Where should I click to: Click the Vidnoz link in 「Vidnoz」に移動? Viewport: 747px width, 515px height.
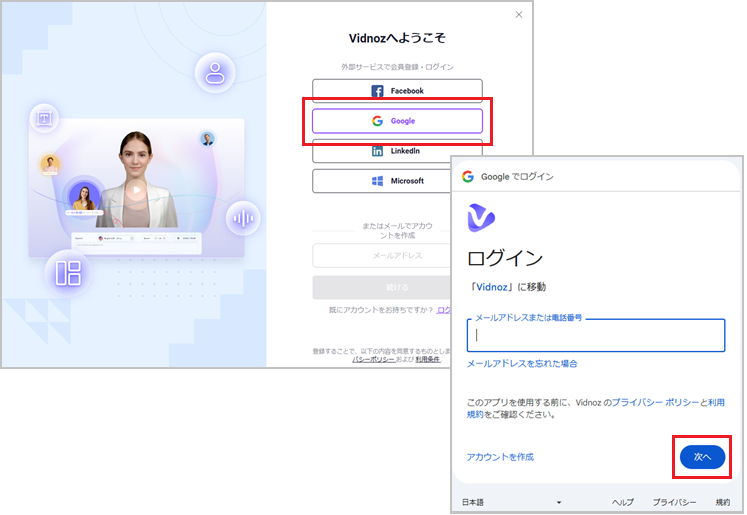pos(492,287)
